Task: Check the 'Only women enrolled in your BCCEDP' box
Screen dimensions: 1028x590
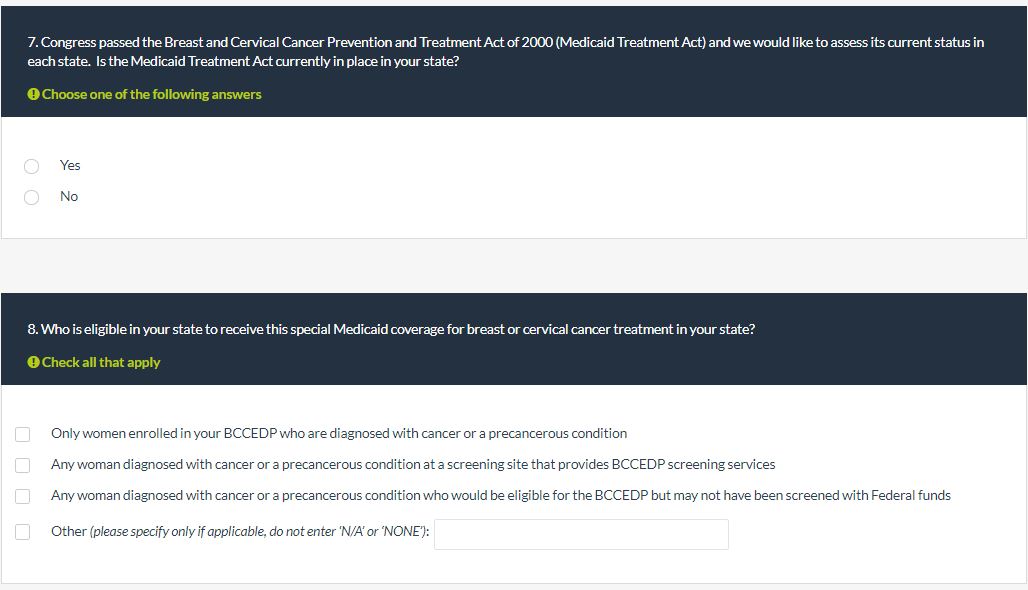Action: (x=22, y=434)
